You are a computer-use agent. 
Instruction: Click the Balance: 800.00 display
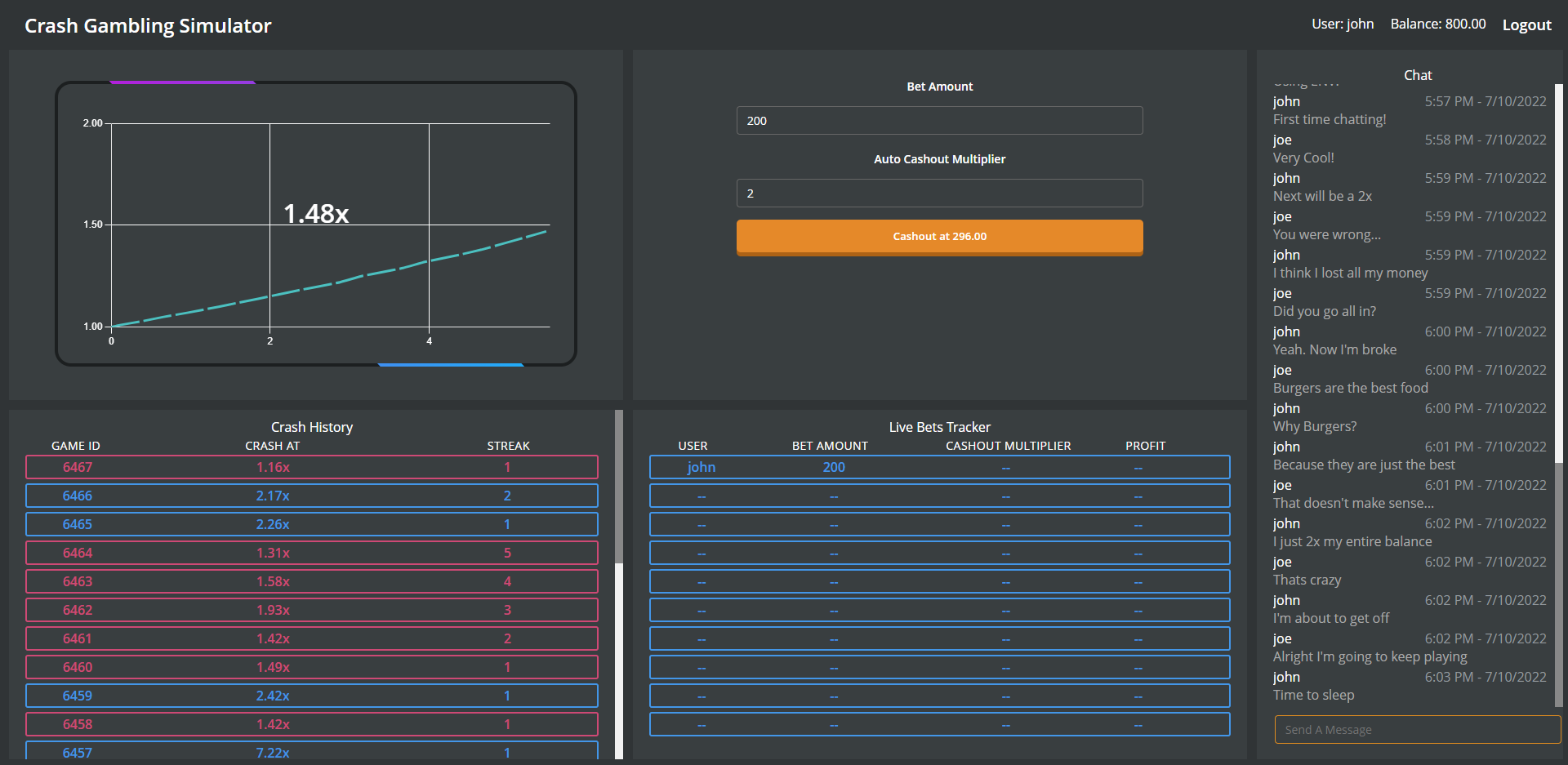1437,24
